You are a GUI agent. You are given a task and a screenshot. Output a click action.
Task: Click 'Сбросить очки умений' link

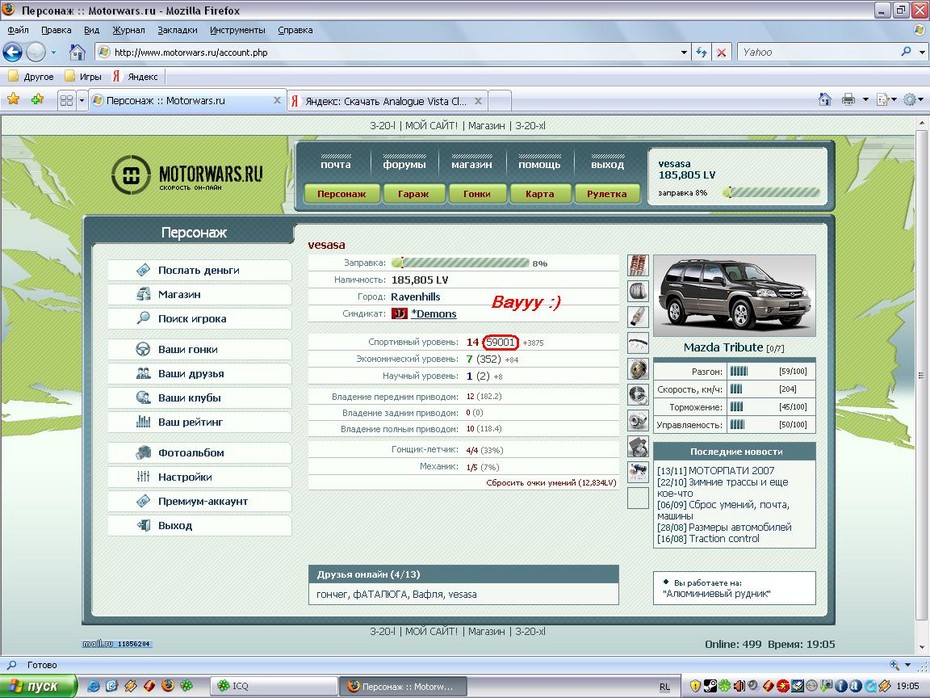[551, 483]
